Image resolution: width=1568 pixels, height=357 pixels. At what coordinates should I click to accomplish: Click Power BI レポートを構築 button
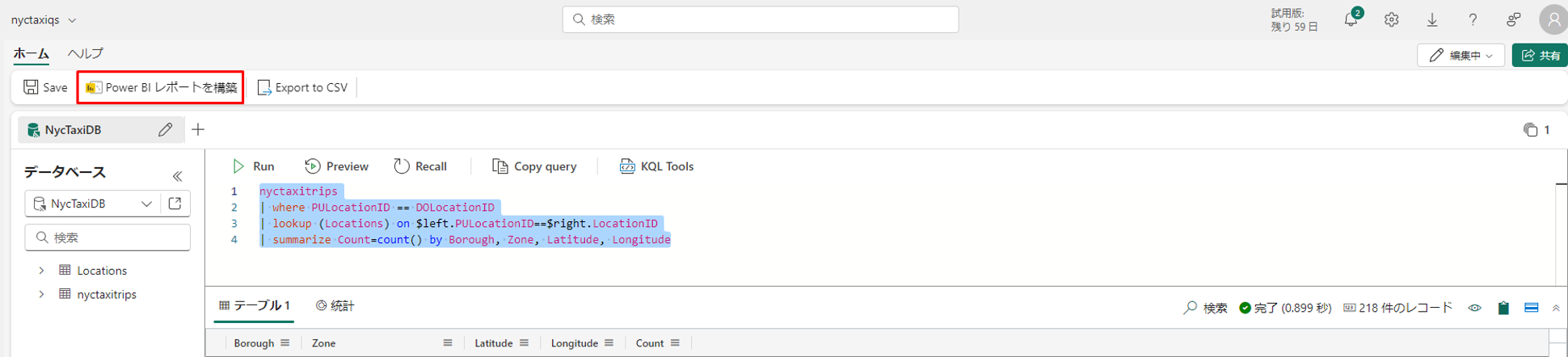(x=161, y=87)
